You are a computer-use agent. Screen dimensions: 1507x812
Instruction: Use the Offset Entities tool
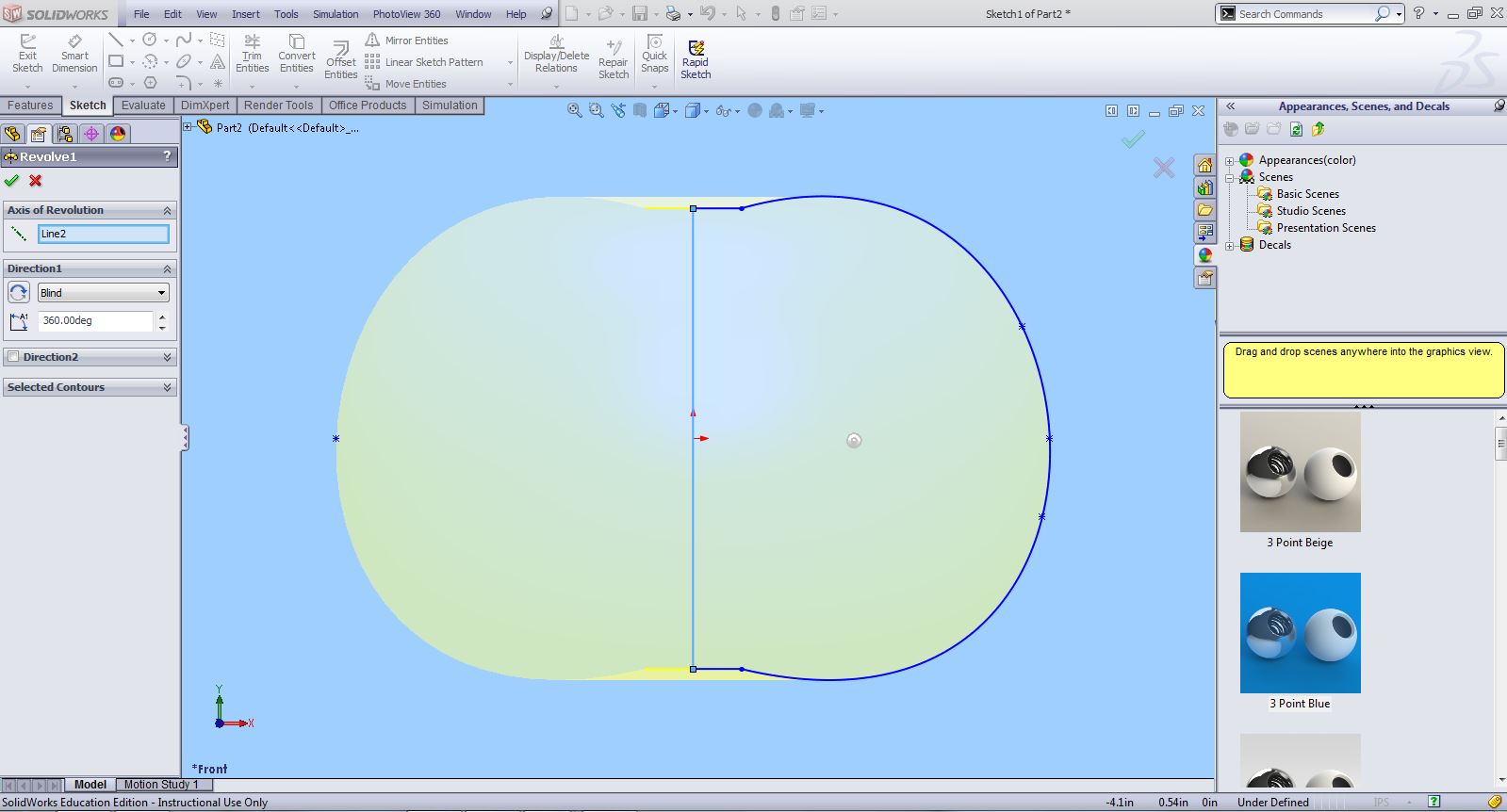(x=341, y=60)
